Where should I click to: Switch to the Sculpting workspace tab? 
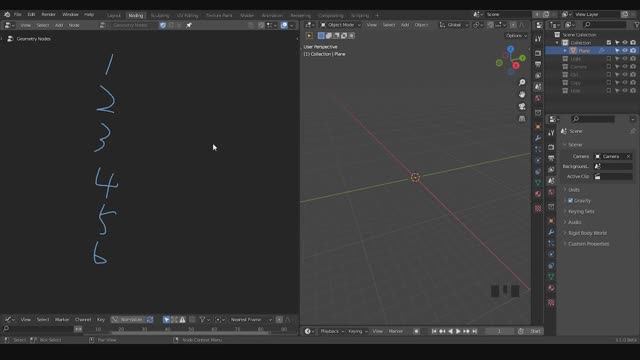160,16
